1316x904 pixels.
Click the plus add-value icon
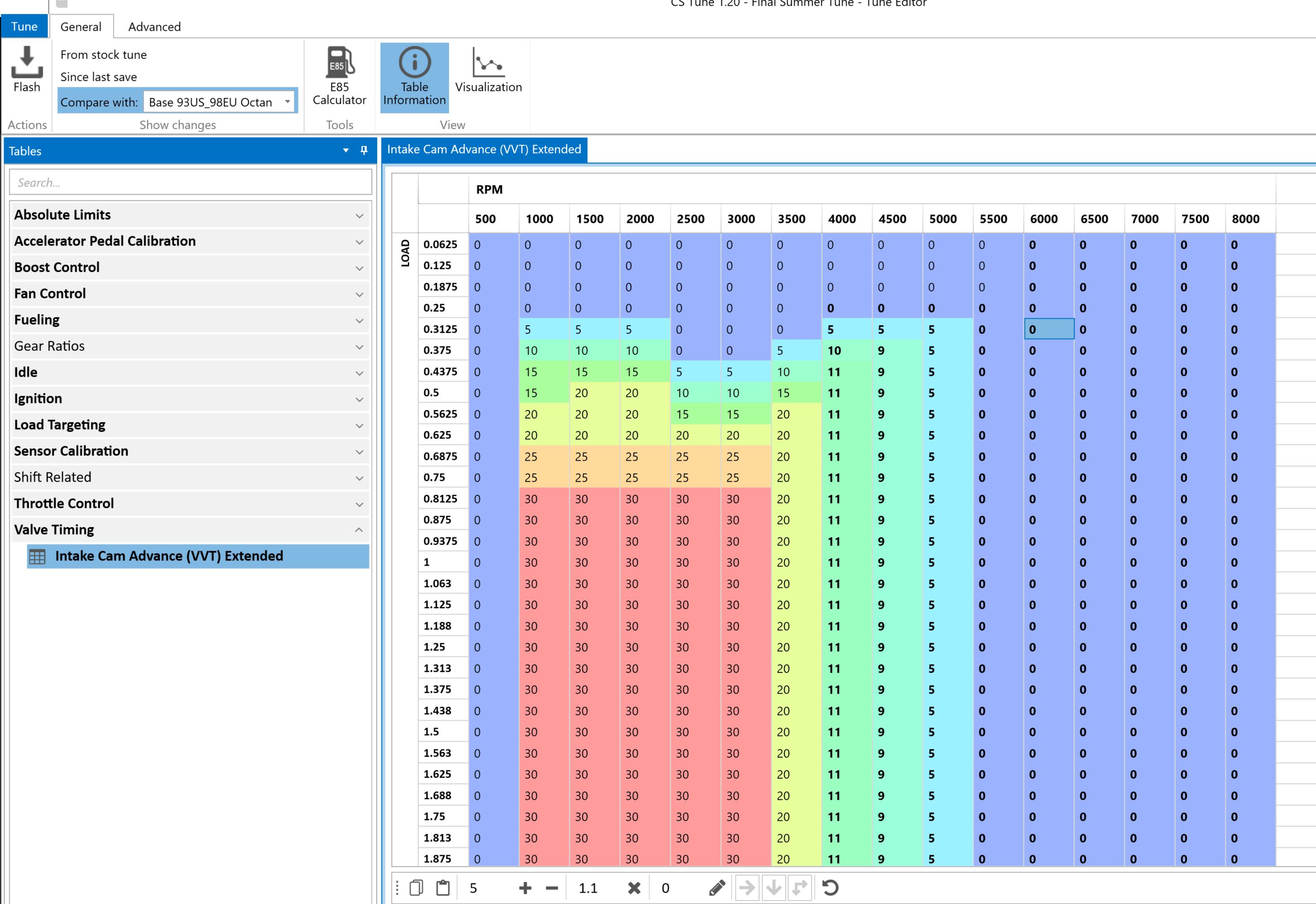(x=525, y=887)
